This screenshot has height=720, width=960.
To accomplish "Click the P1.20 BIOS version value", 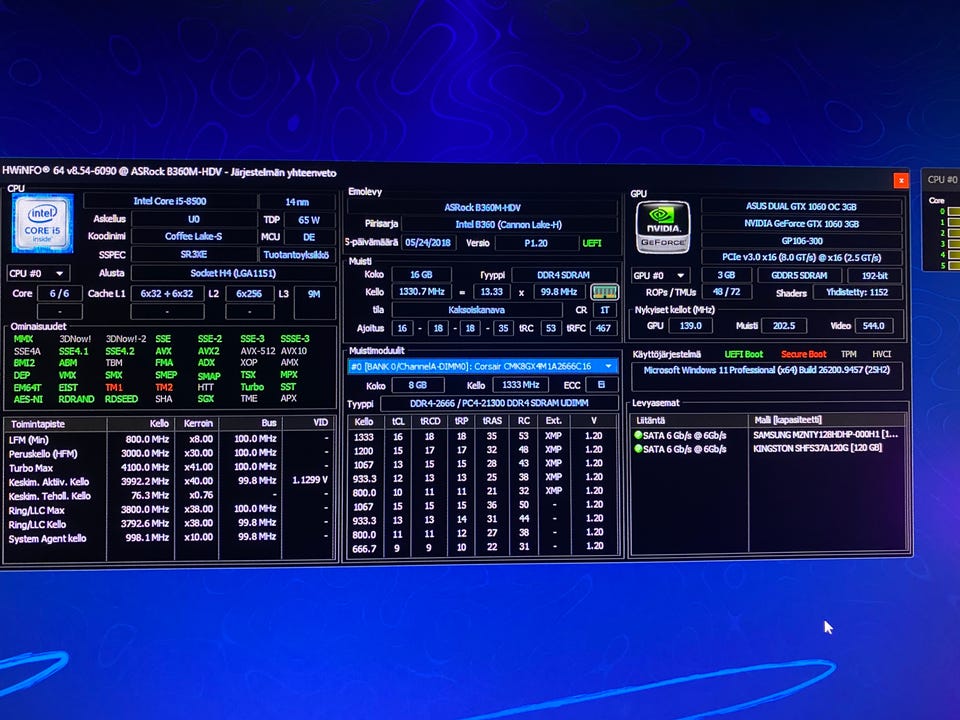I will pyautogui.click(x=536, y=243).
